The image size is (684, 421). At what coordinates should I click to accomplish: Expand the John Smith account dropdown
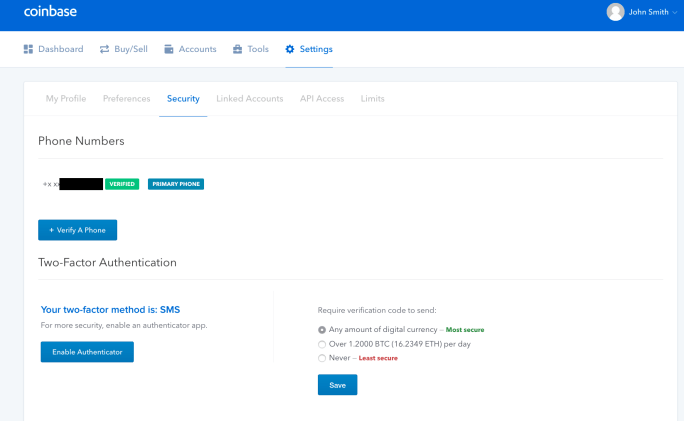(674, 13)
